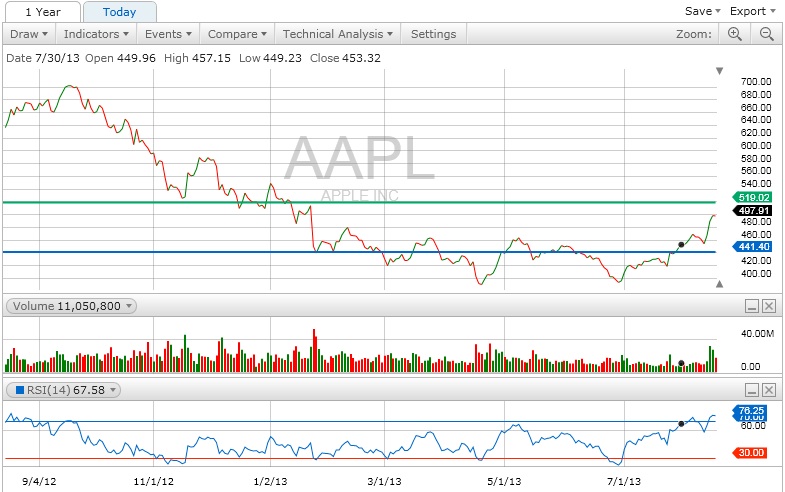Click the blue 76.25 RSI value tag
This screenshot has height=492, width=785.
click(x=750, y=411)
